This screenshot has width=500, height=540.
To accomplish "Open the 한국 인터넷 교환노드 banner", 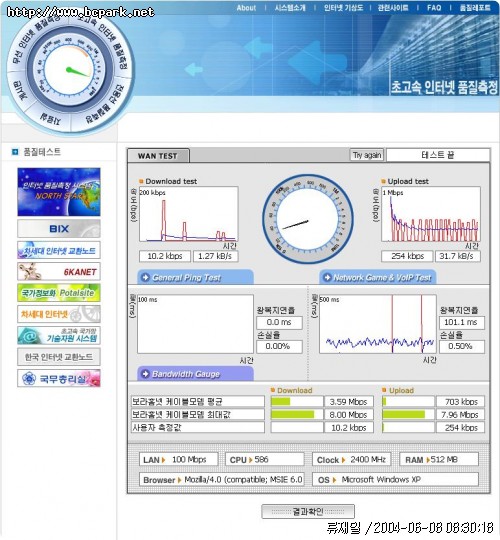I will 59,357.
